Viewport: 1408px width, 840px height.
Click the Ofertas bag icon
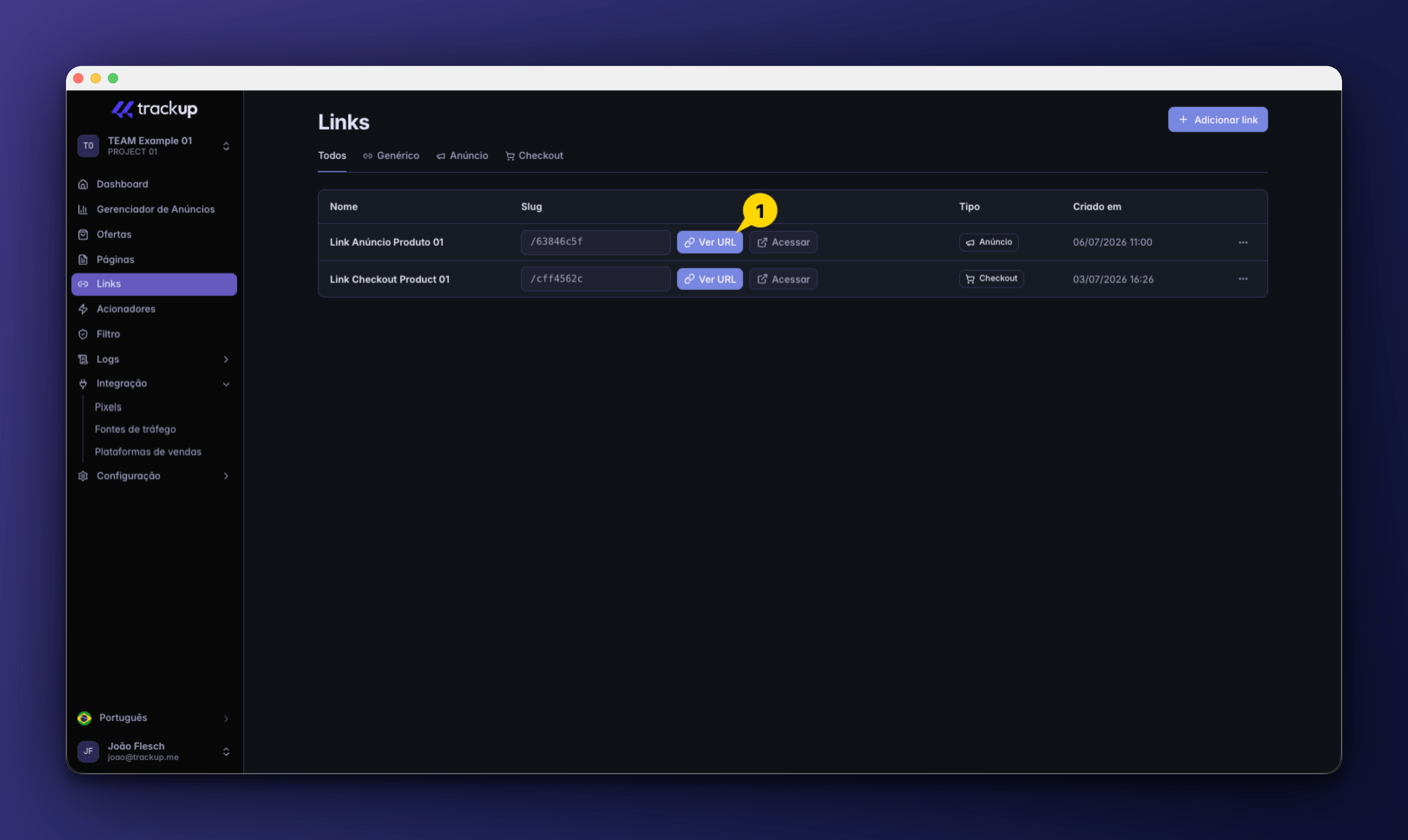coord(83,234)
